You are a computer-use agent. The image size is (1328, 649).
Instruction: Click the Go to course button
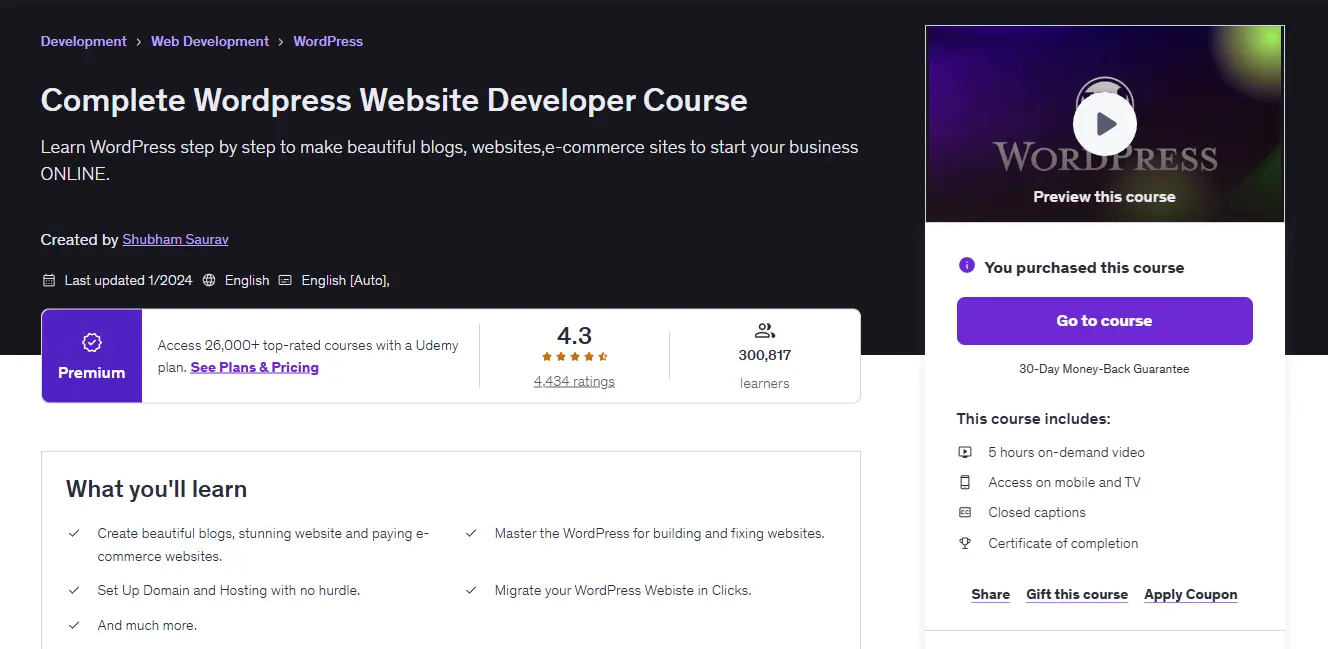(1104, 321)
